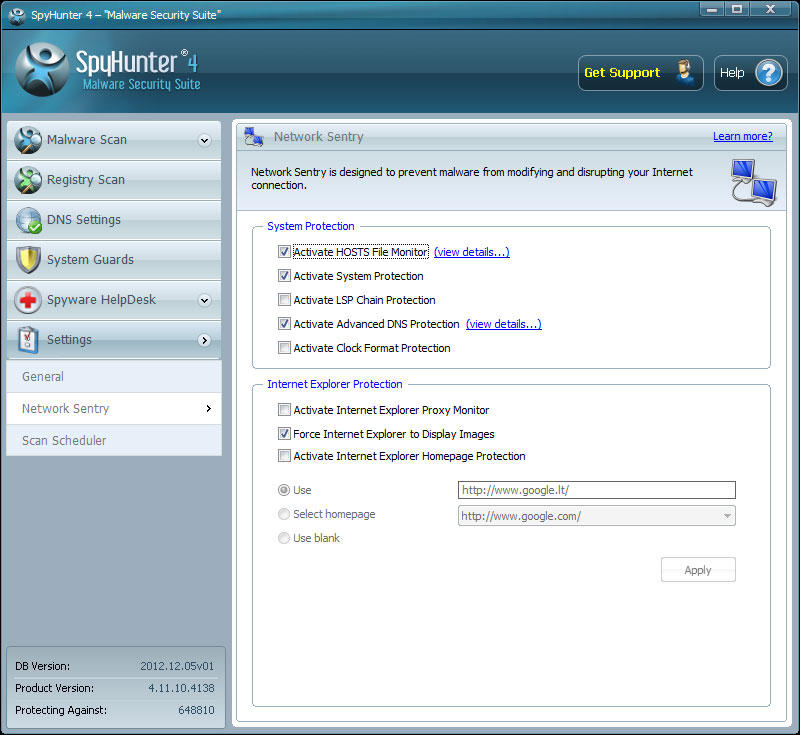Screen dimensions: 800x735
Task: Close the SpyHunter window
Action: tap(771, 9)
